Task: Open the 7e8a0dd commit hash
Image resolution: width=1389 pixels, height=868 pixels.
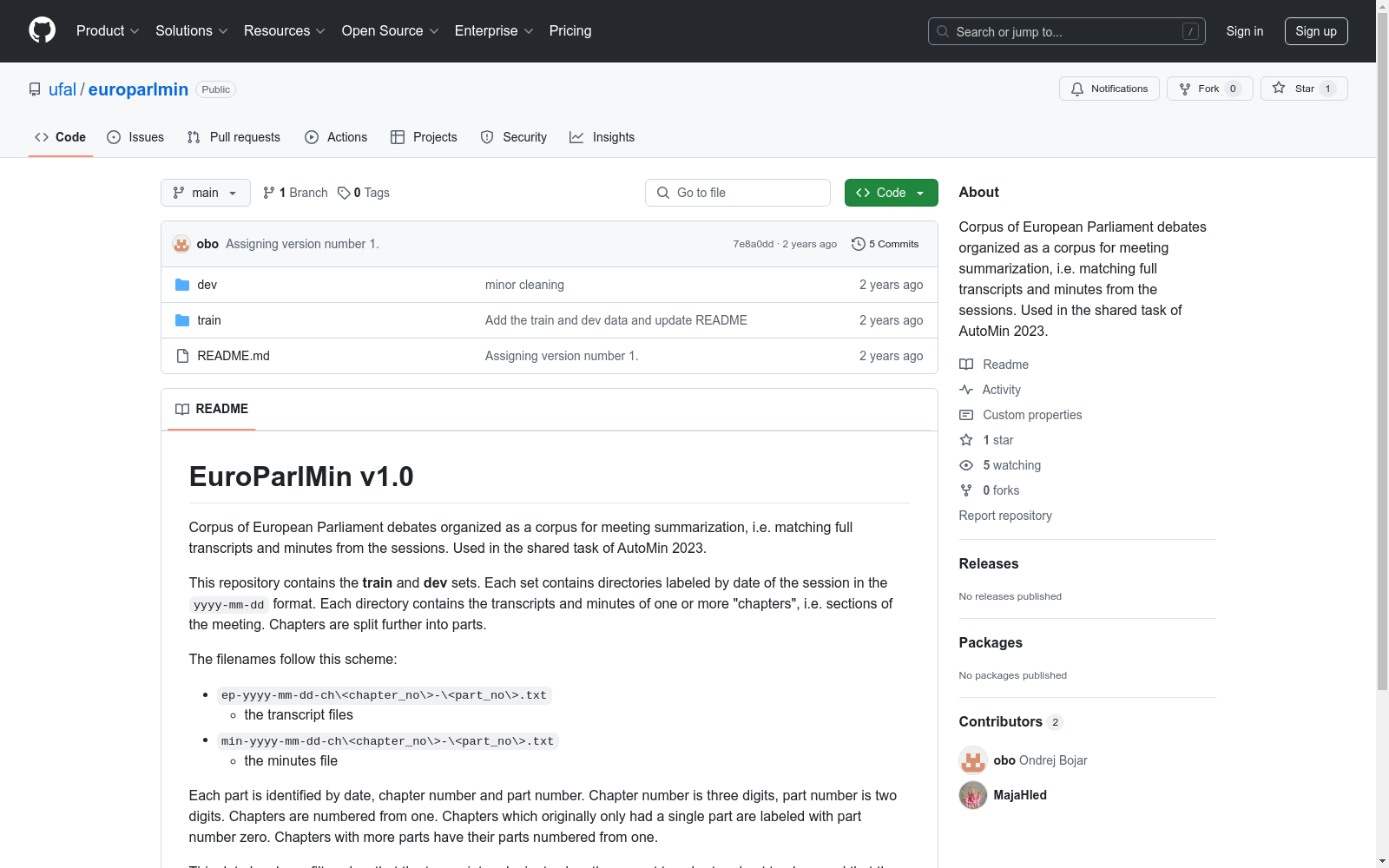Action: click(x=753, y=244)
